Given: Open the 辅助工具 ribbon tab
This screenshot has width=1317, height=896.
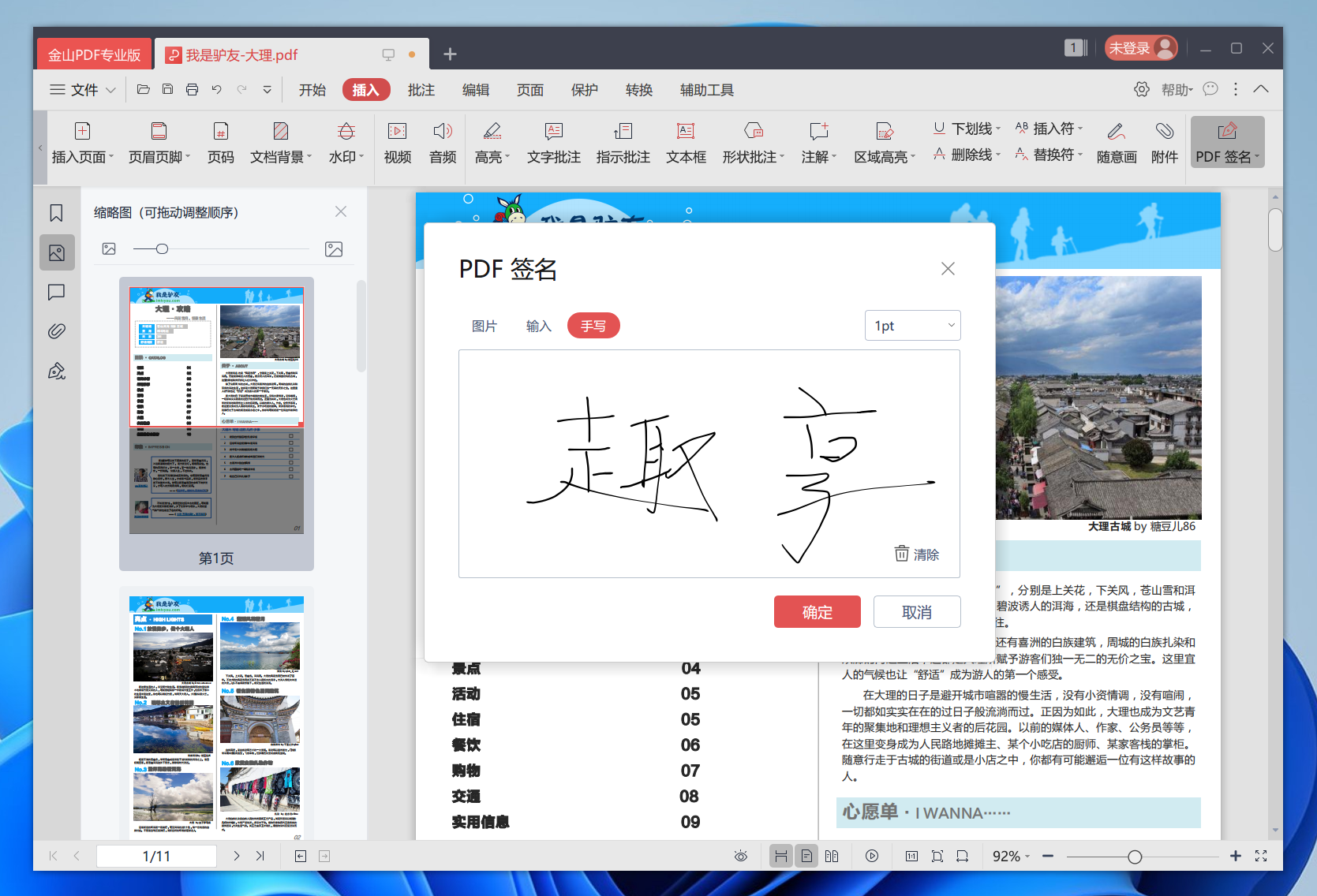Looking at the screenshot, I should pyautogui.click(x=707, y=90).
